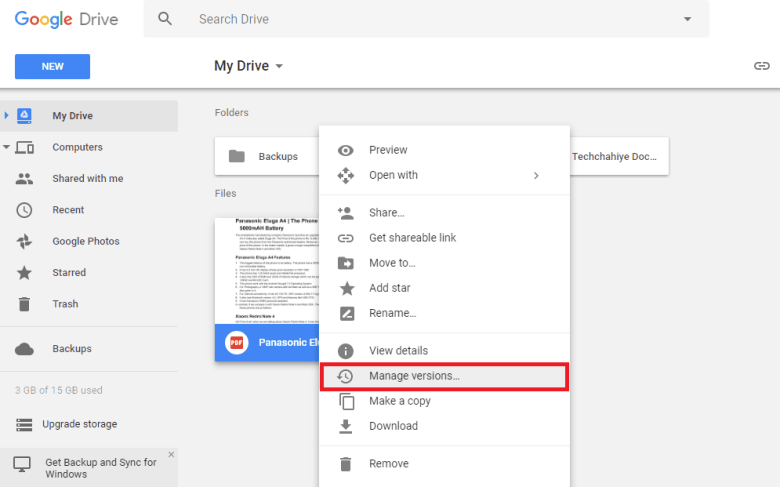
Task: Click the monitor icon for Backup and Sync
Action: [22, 465]
